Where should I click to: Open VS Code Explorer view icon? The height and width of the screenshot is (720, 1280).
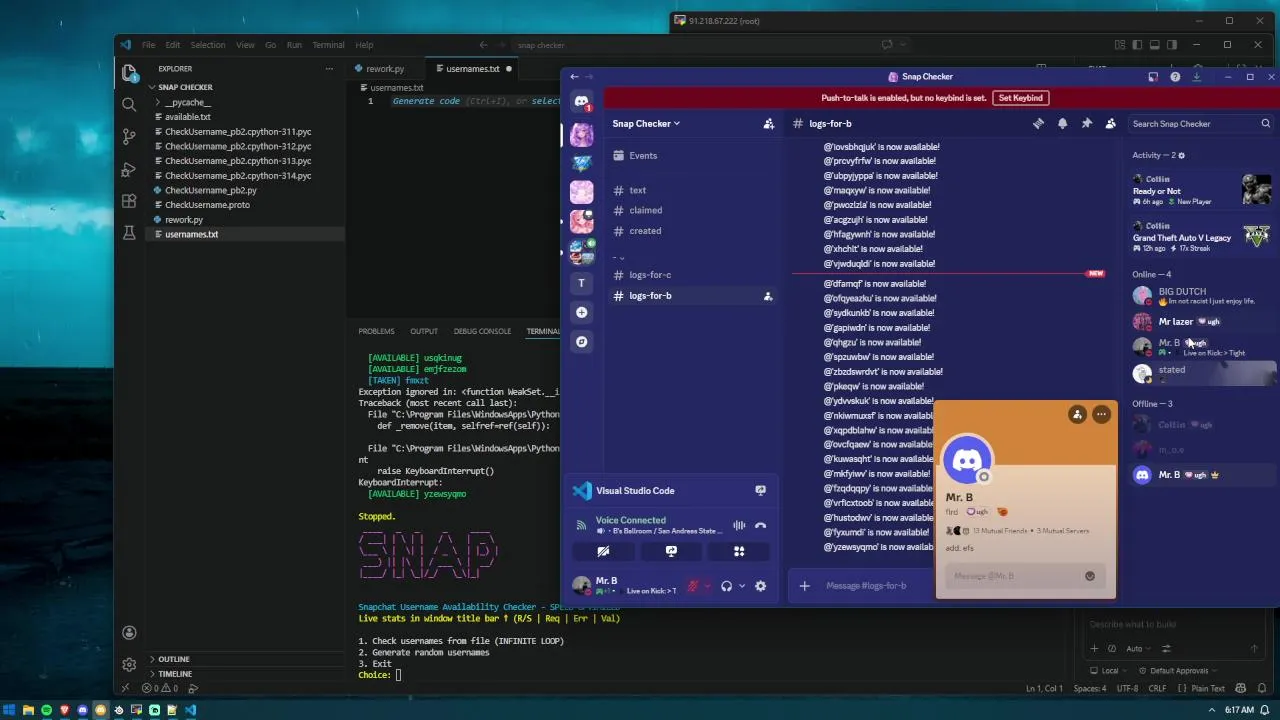[129, 73]
